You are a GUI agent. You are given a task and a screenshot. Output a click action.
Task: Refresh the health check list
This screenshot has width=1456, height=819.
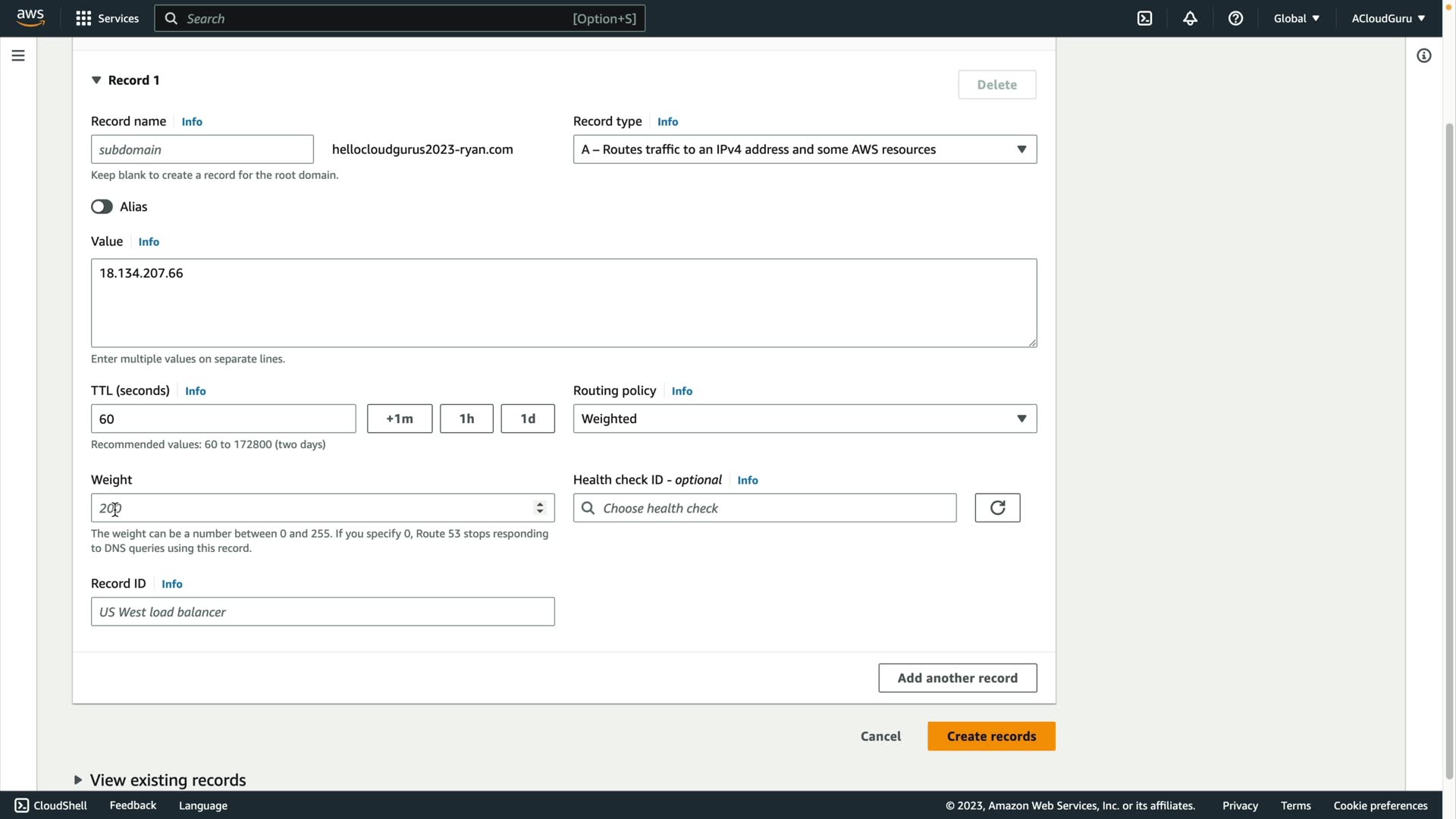pyautogui.click(x=997, y=508)
